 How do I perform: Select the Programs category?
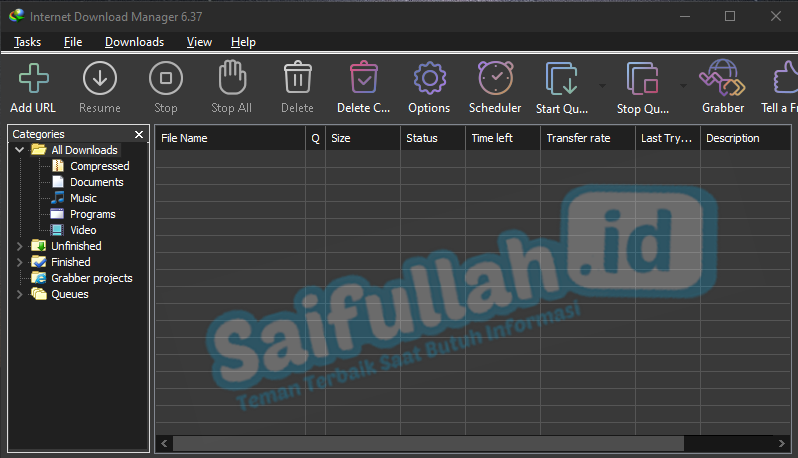[x=93, y=214]
